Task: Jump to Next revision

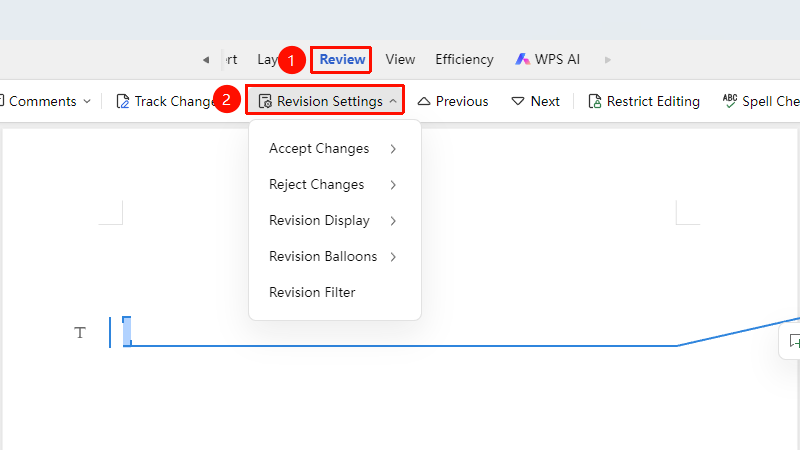Action: 545,101
